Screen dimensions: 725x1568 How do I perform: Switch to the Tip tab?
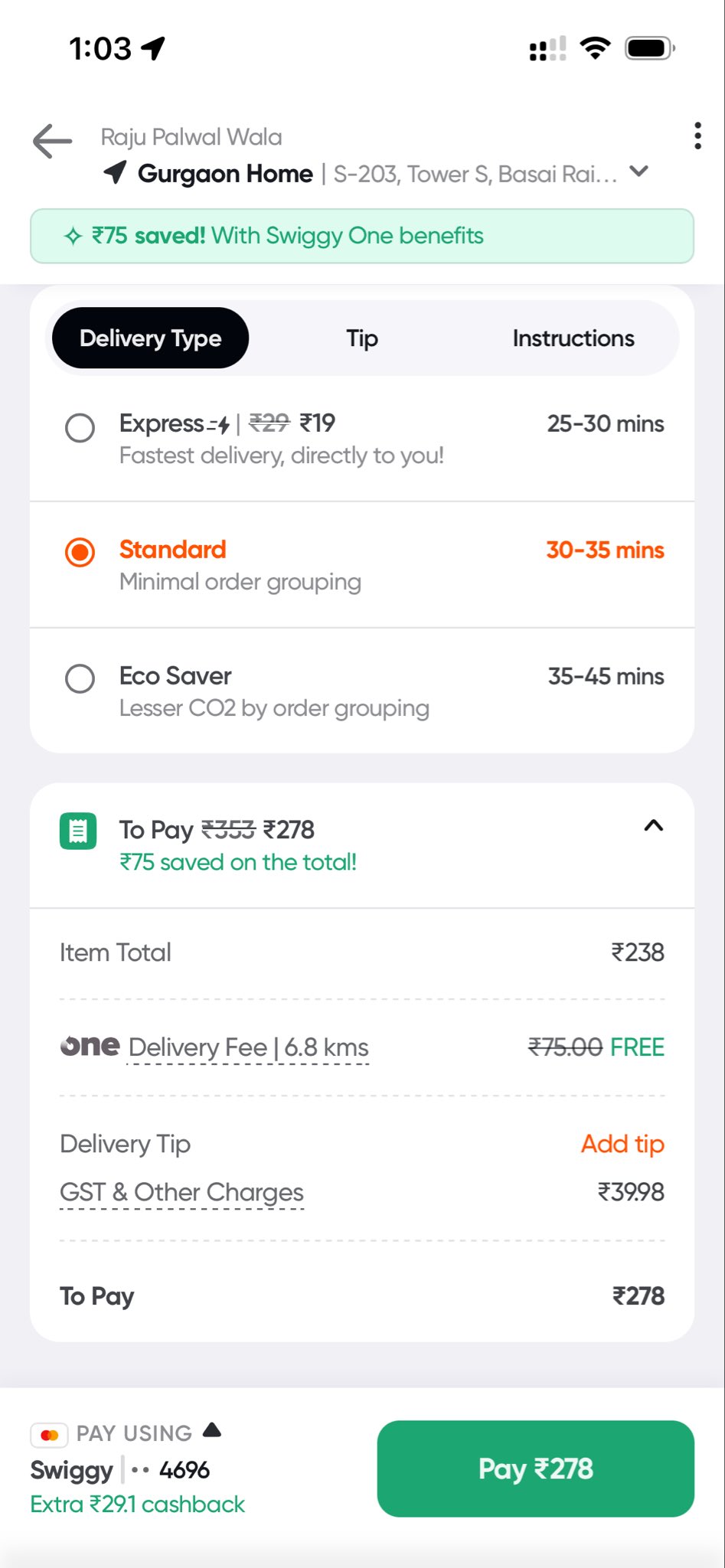click(362, 338)
